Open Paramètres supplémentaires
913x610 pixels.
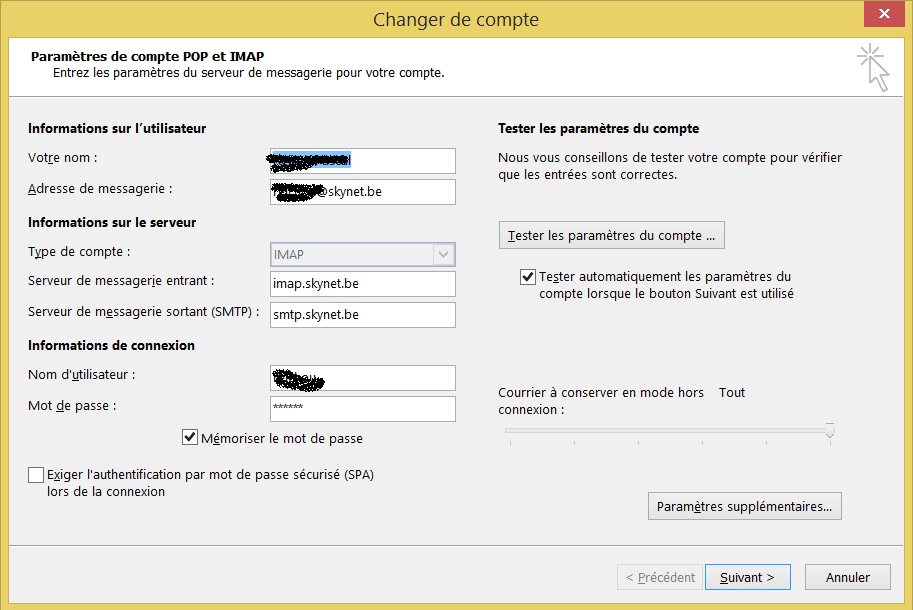744,506
